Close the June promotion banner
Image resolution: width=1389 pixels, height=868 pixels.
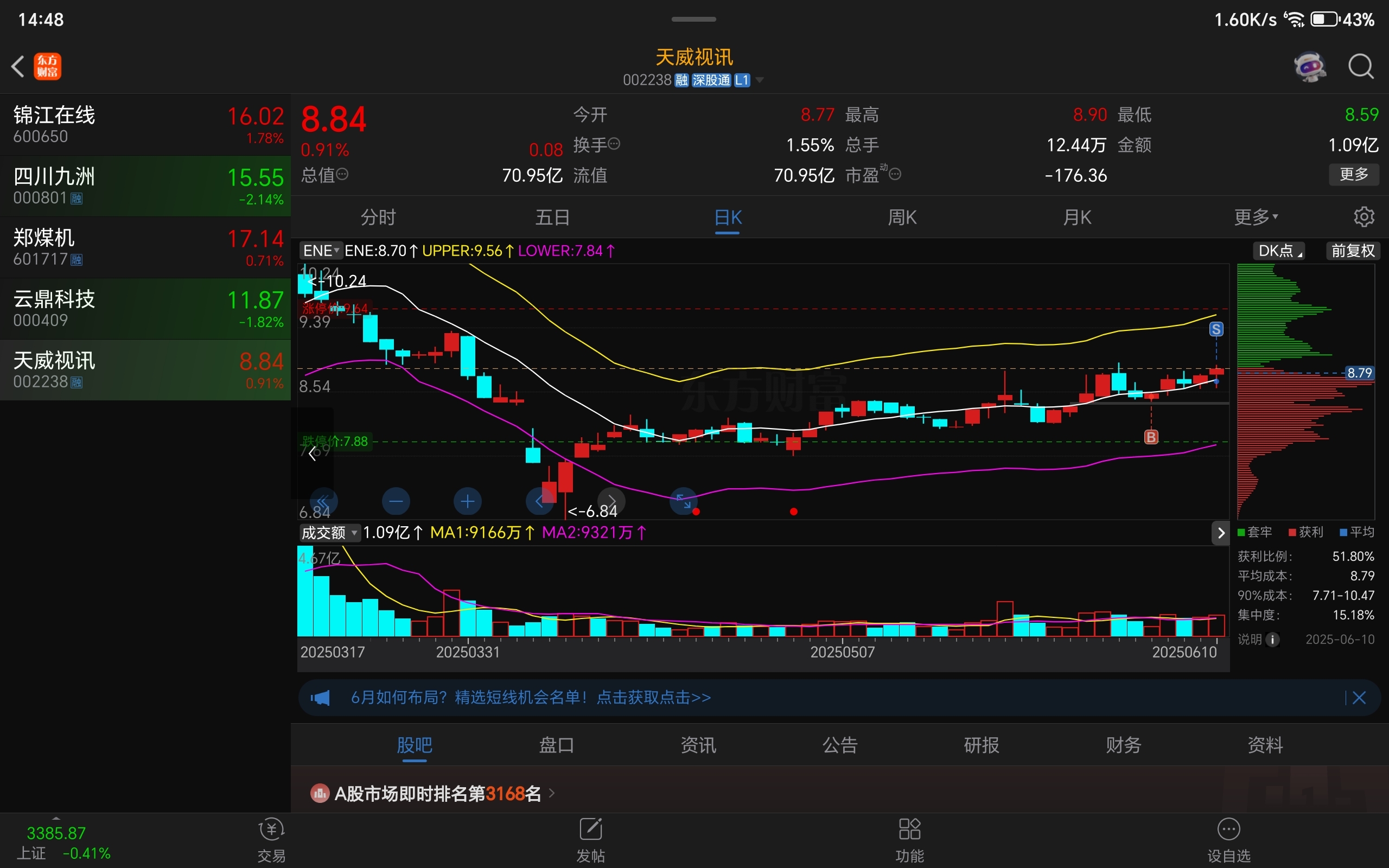[x=1359, y=698]
